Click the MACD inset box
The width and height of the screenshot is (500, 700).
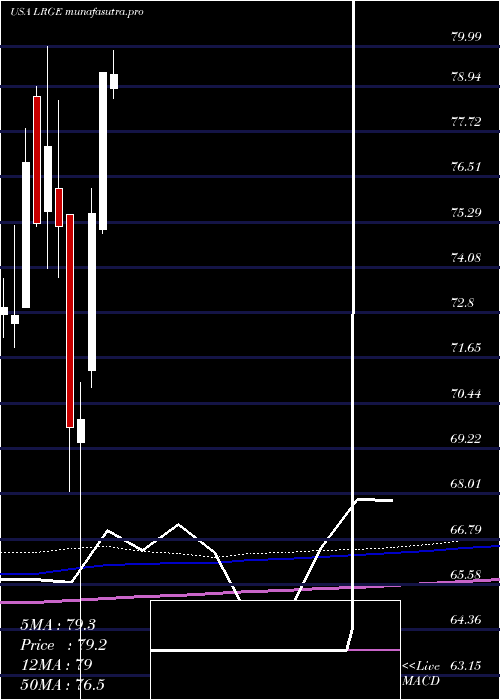[x=275, y=650]
